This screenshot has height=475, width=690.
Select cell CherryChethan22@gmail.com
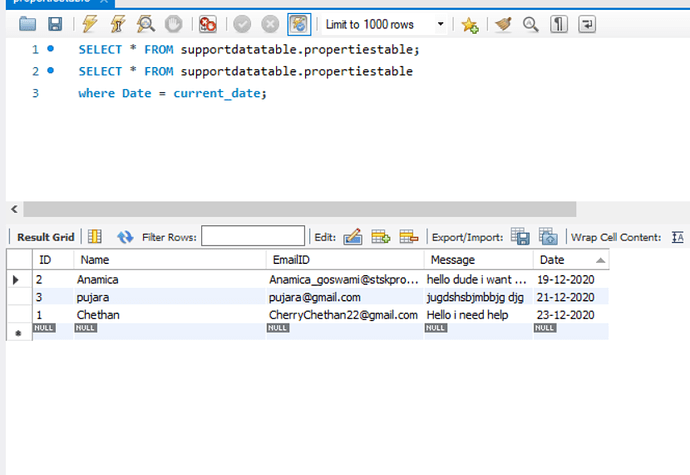[x=345, y=315]
